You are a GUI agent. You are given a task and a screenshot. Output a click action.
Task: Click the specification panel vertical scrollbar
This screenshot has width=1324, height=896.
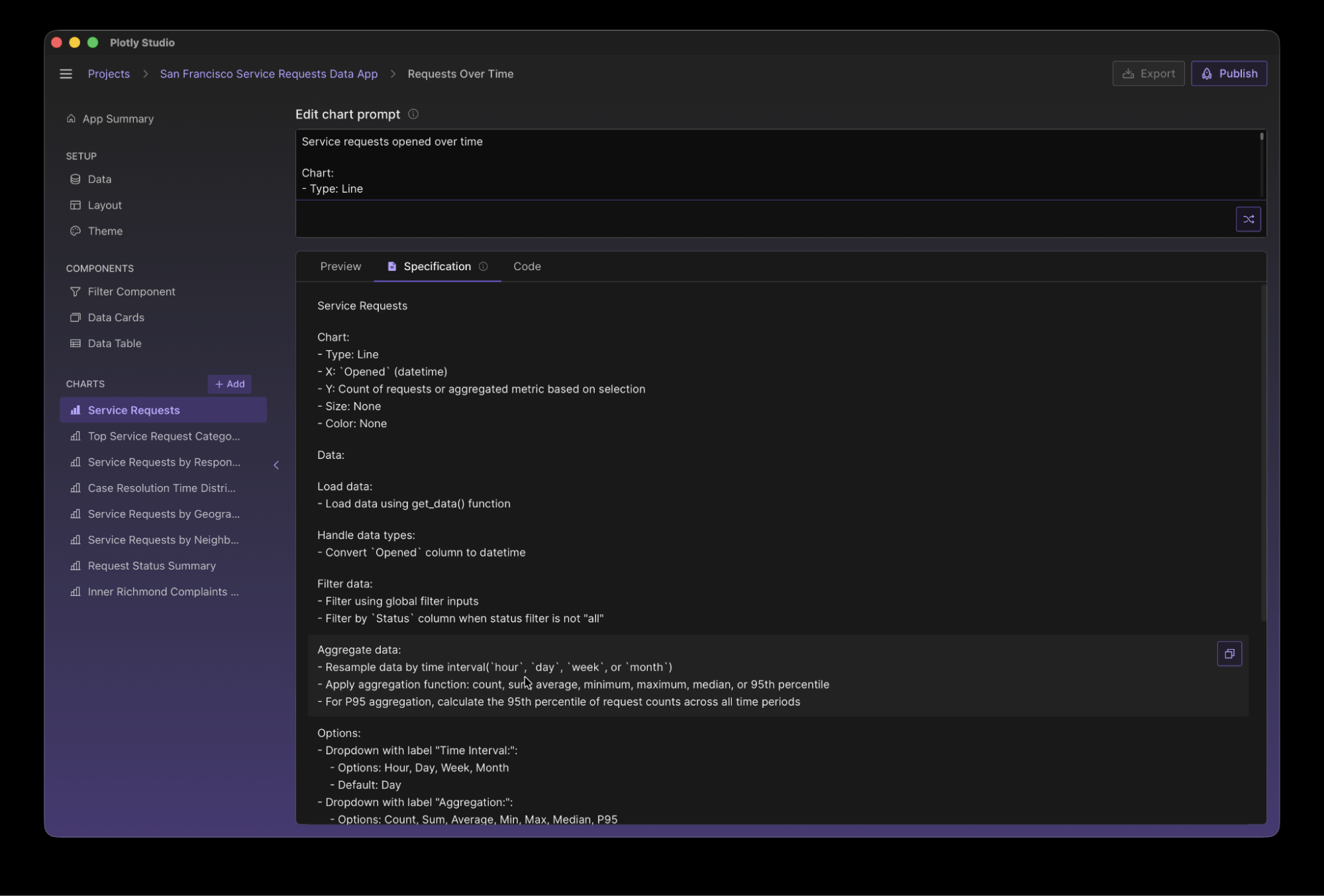1263,453
